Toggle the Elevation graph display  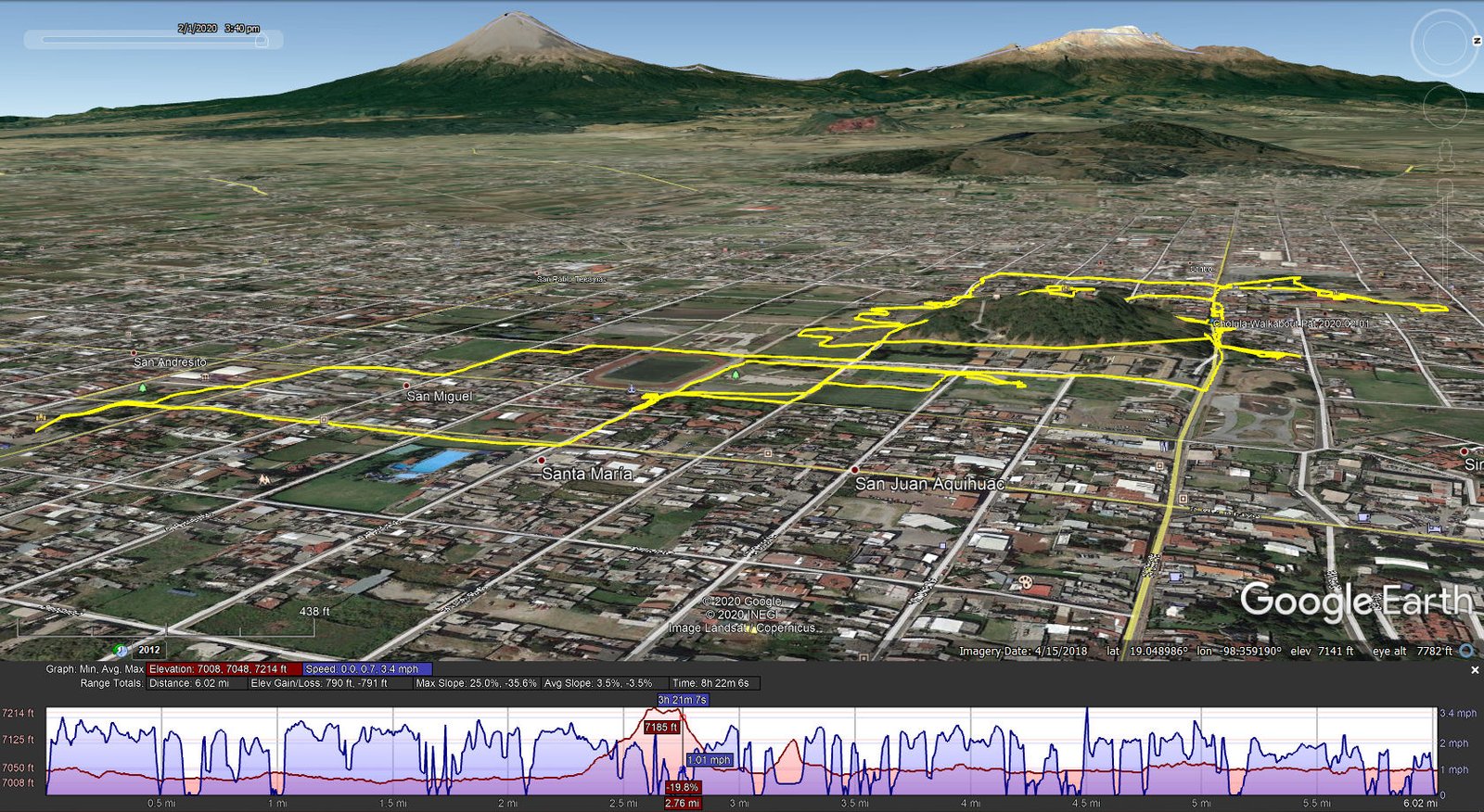(x=224, y=668)
